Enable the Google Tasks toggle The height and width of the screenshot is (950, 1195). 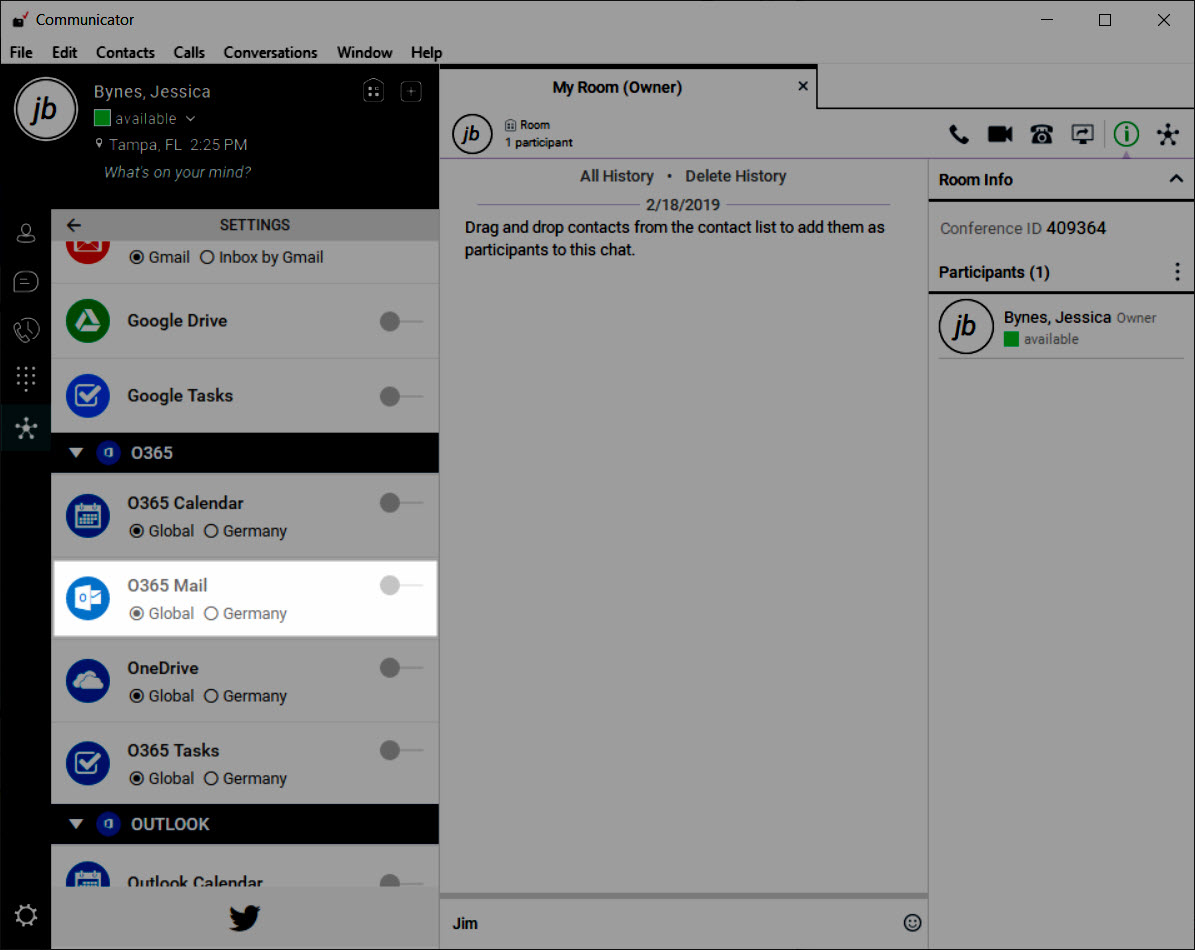pyautogui.click(x=400, y=396)
